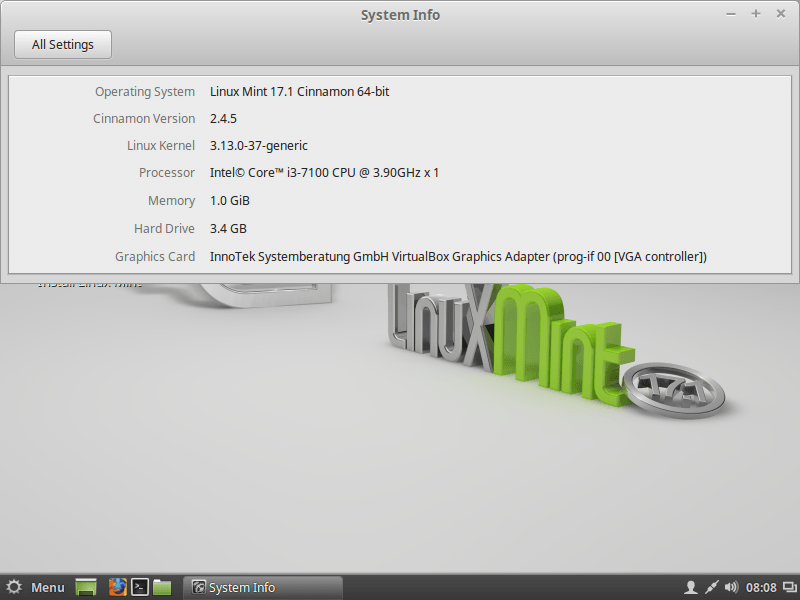Open the user applet icon

[691, 588]
